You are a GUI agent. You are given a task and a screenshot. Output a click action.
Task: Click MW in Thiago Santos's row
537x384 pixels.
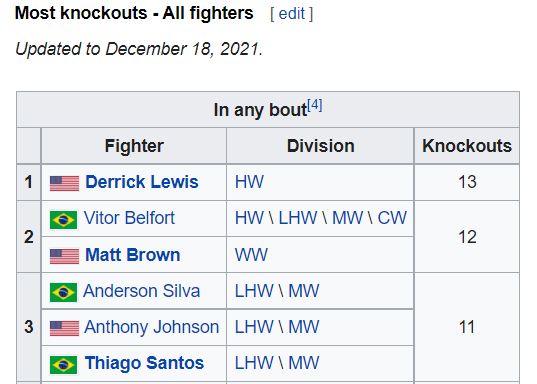point(304,363)
